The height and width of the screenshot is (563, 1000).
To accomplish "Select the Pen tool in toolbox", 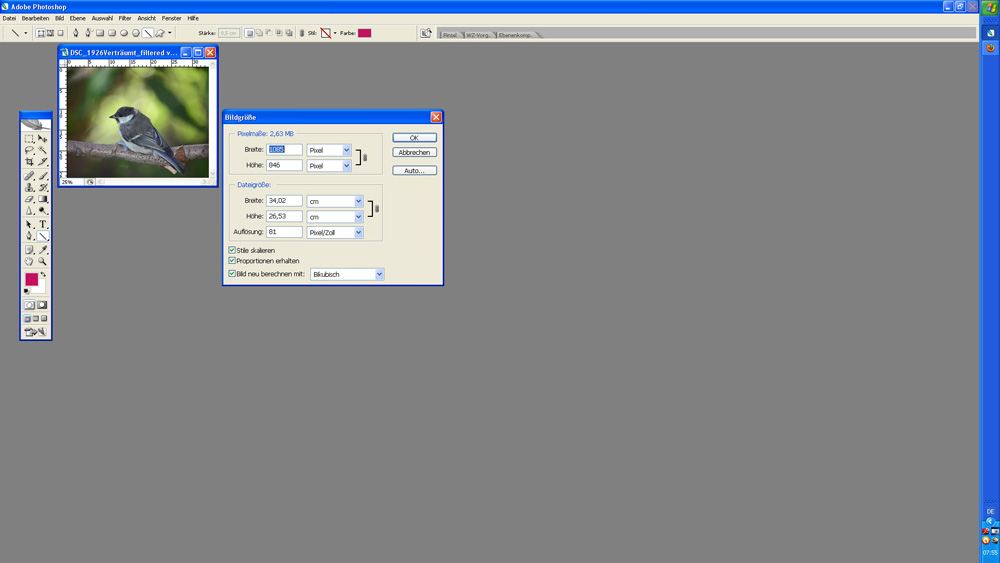I will click(x=29, y=237).
